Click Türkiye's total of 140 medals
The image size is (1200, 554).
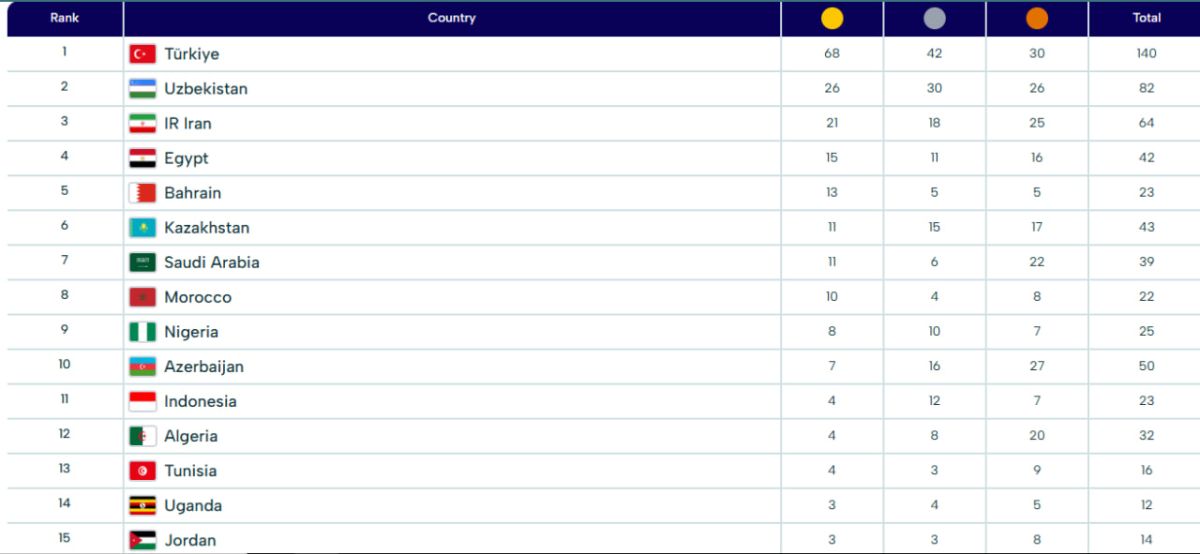click(1146, 54)
